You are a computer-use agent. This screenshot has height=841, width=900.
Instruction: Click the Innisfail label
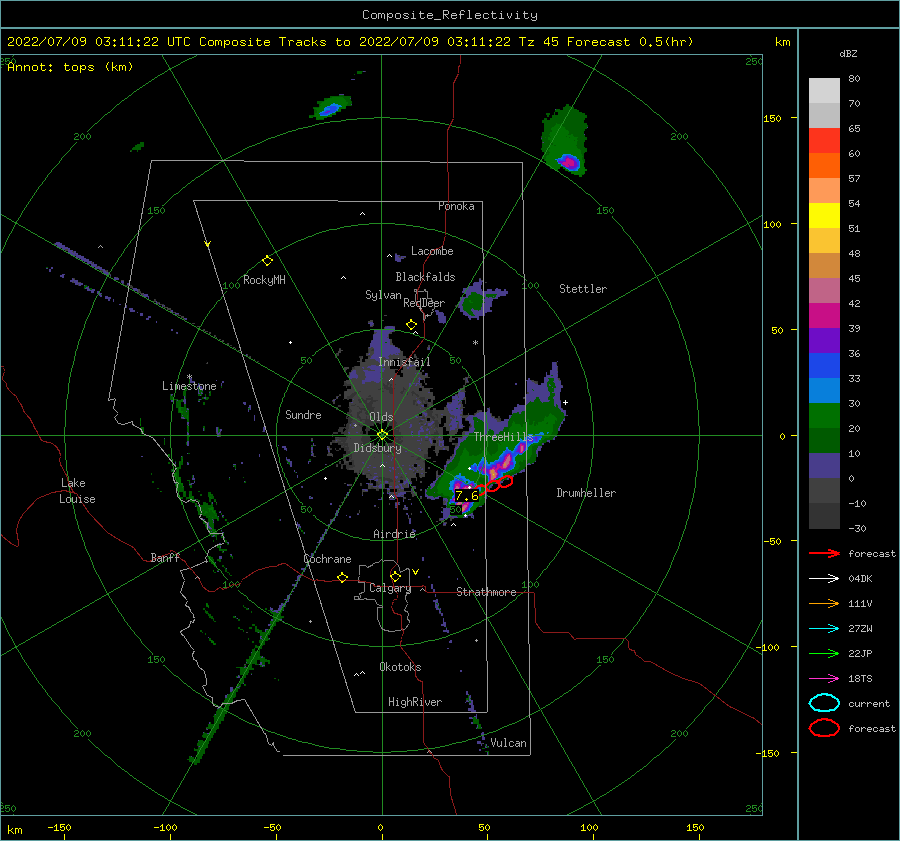pyautogui.click(x=404, y=362)
